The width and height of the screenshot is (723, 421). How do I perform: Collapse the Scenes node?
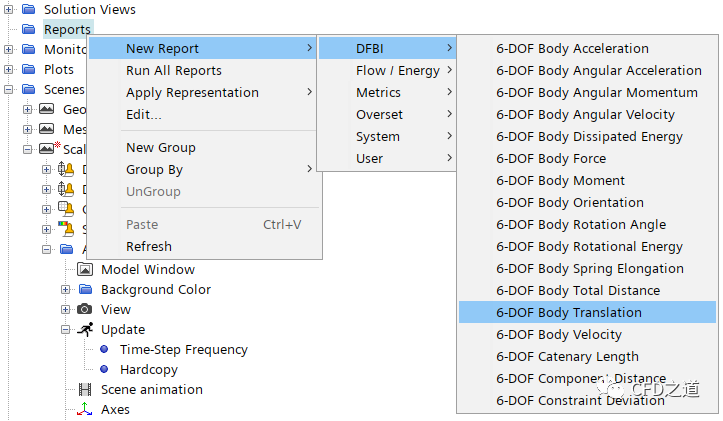point(8,89)
